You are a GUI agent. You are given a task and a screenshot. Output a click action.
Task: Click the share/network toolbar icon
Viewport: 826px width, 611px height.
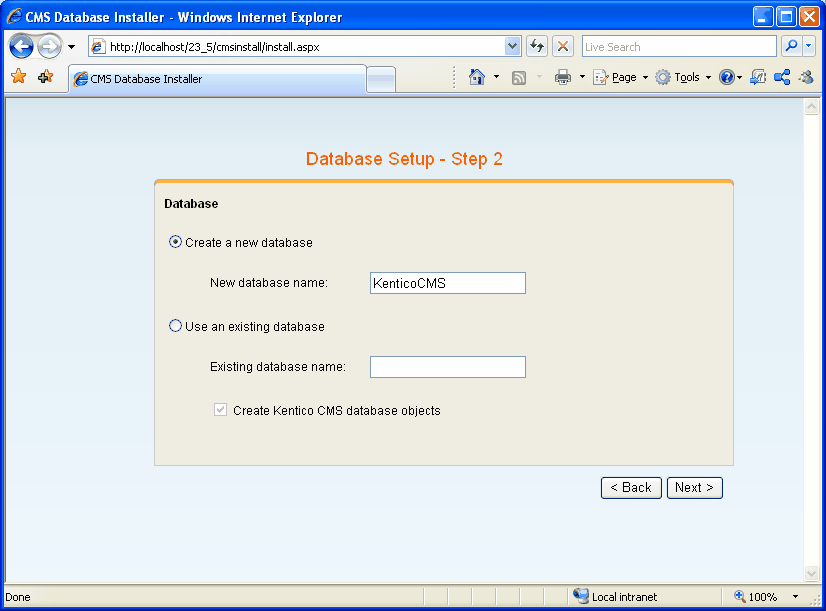click(x=782, y=77)
